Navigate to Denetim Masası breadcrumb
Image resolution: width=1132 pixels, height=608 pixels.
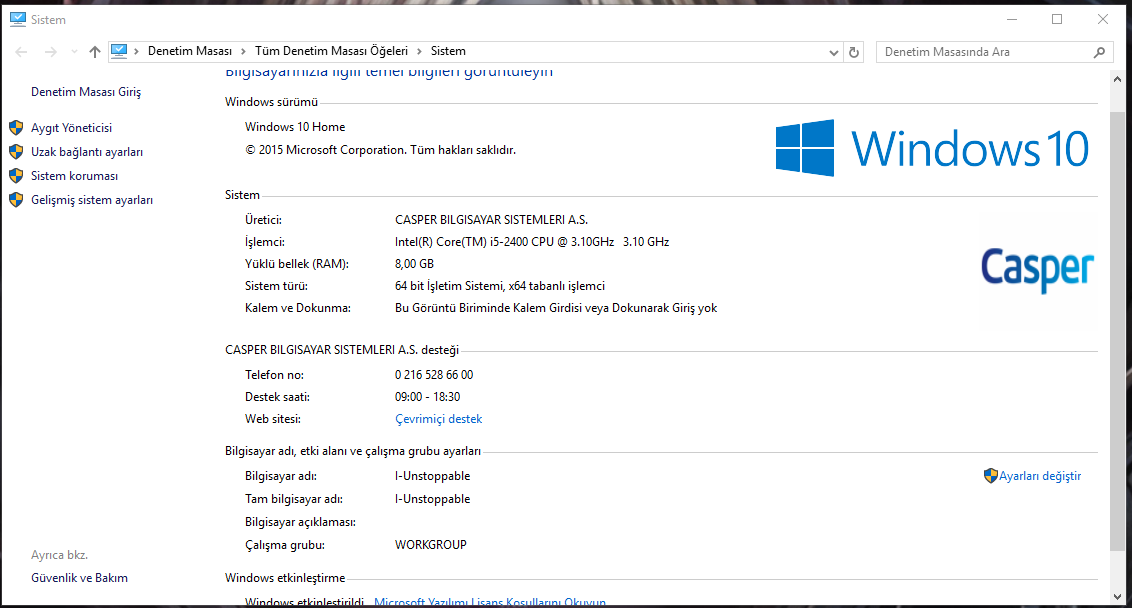tap(190, 51)
